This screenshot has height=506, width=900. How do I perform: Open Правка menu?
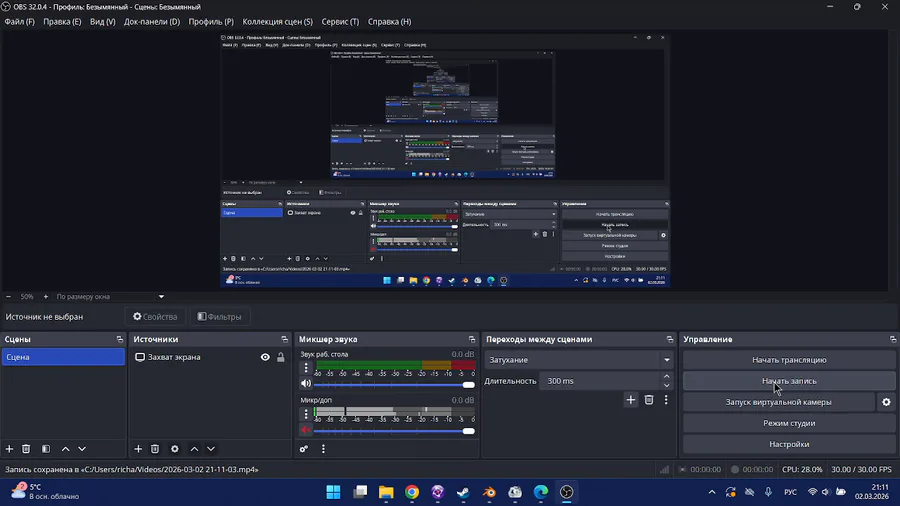[x=62, y=22]
